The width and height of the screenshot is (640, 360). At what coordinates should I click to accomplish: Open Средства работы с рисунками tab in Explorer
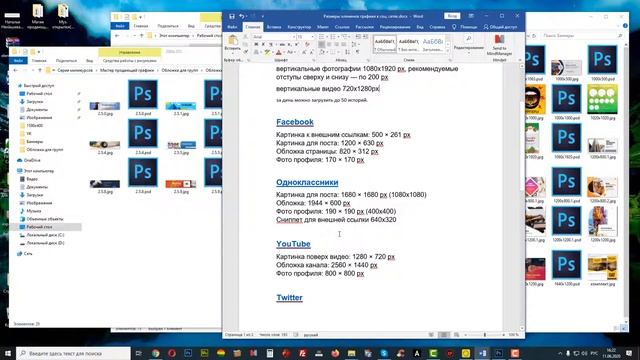(130, 60)
